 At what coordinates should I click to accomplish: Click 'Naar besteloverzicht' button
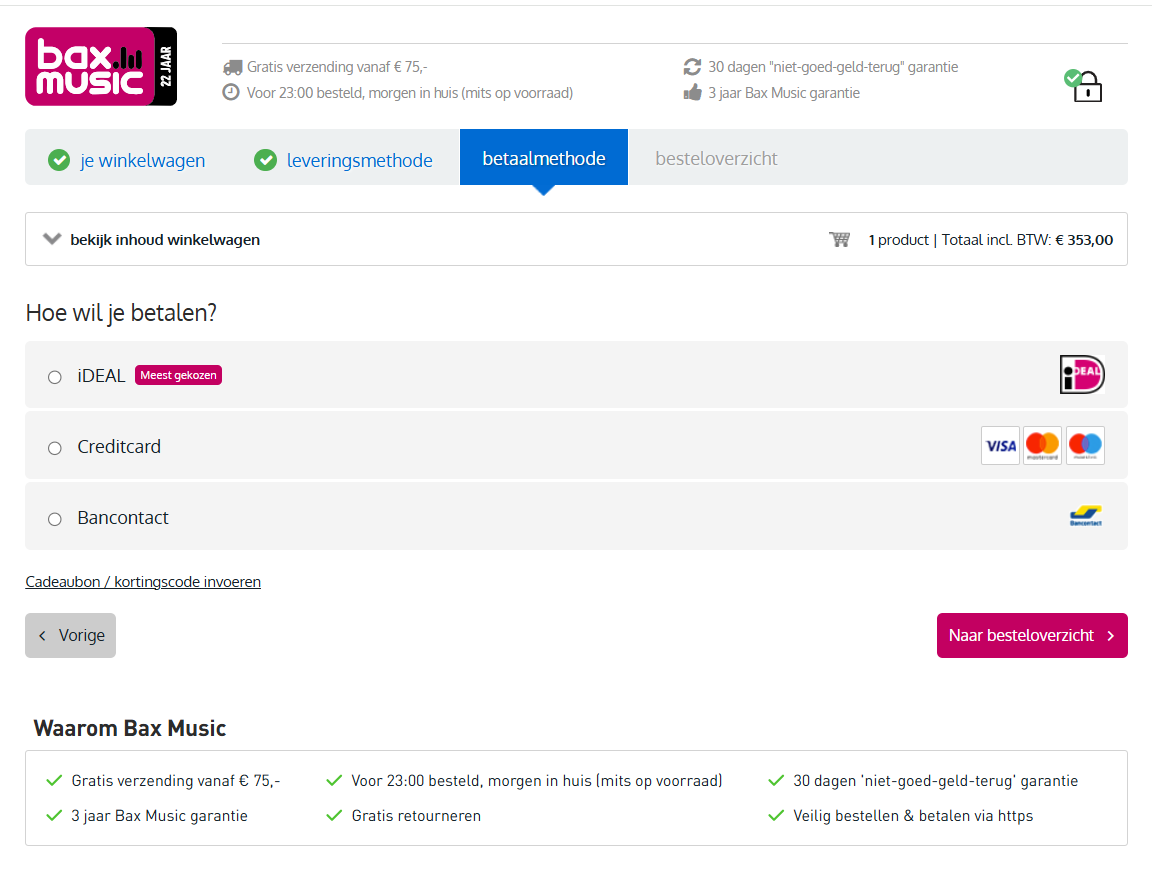1032,636
